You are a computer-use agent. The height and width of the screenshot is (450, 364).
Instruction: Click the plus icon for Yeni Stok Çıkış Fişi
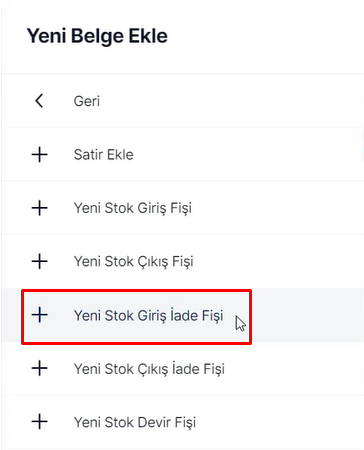point(40,261)
